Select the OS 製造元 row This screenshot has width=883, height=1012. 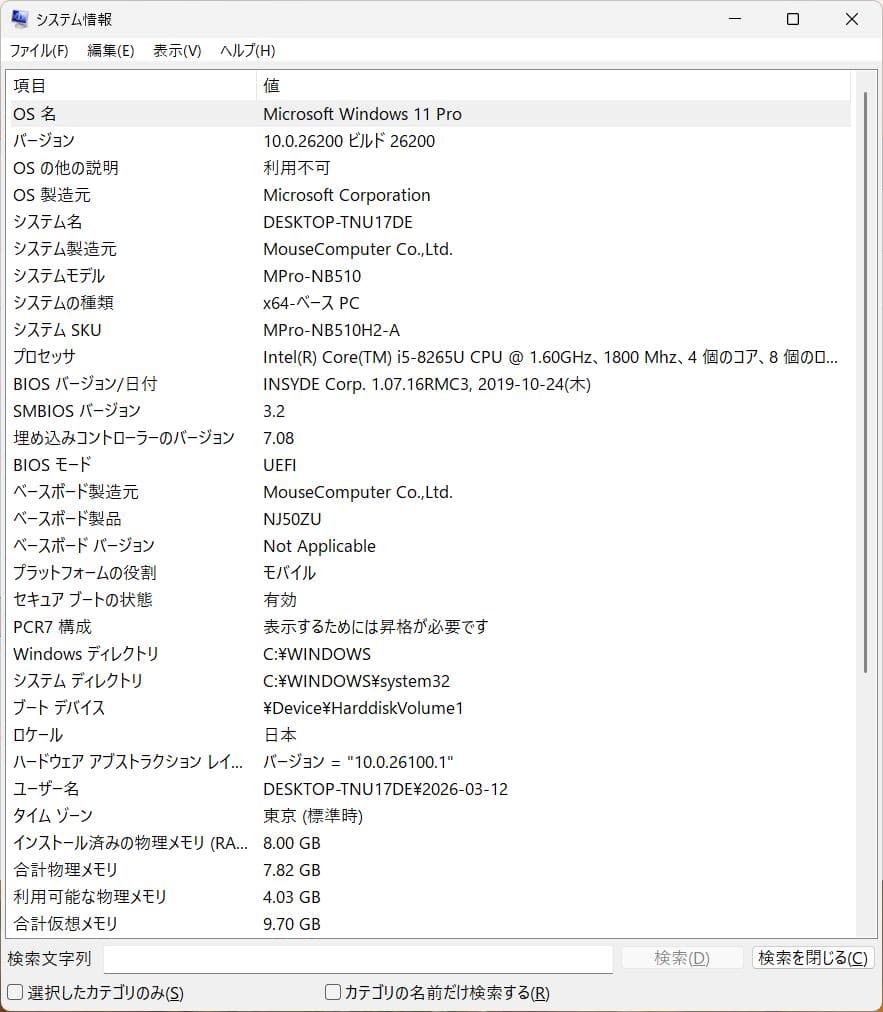(x=430, y=196)
